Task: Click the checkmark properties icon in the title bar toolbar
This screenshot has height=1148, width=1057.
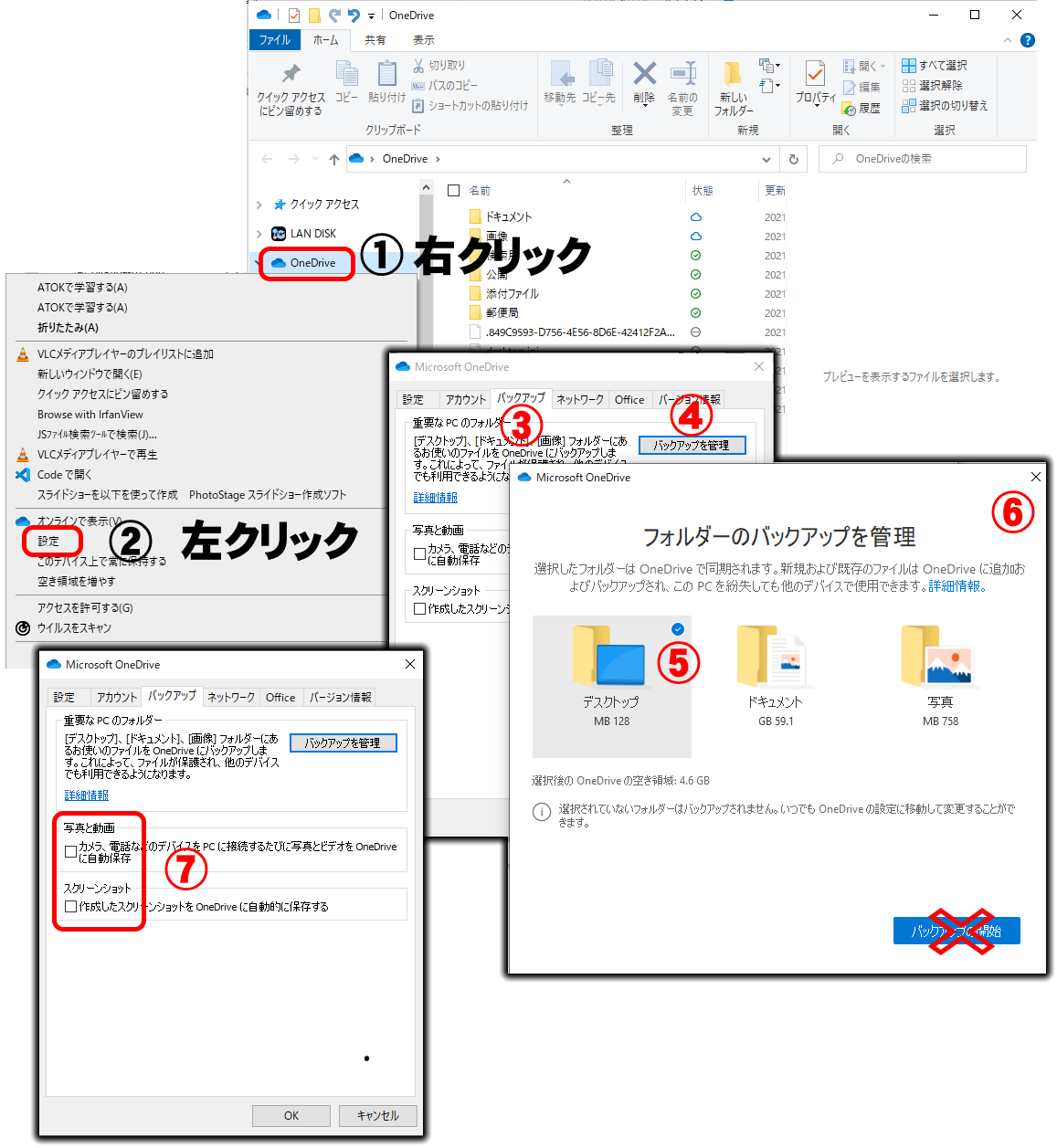Action: [293, 15]
